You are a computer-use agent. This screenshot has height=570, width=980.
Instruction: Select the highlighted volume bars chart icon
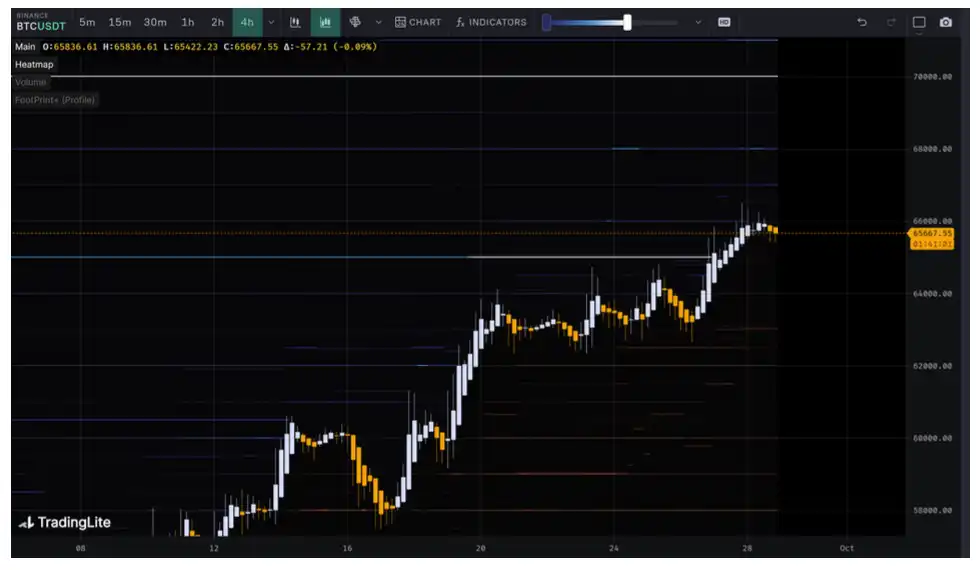coord(325,22)
